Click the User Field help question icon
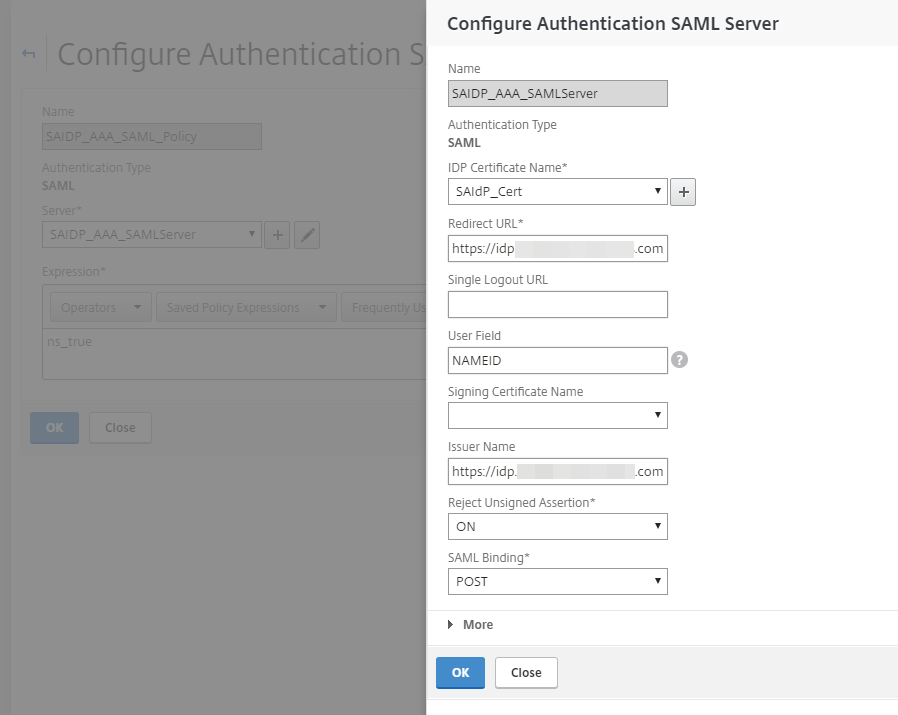 (680, 360)
